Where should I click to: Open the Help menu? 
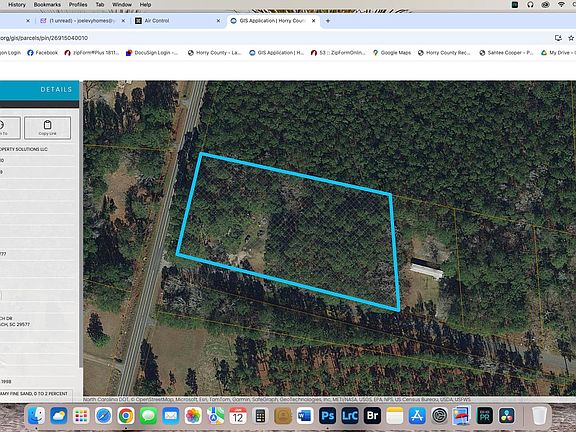coord(145,5)
